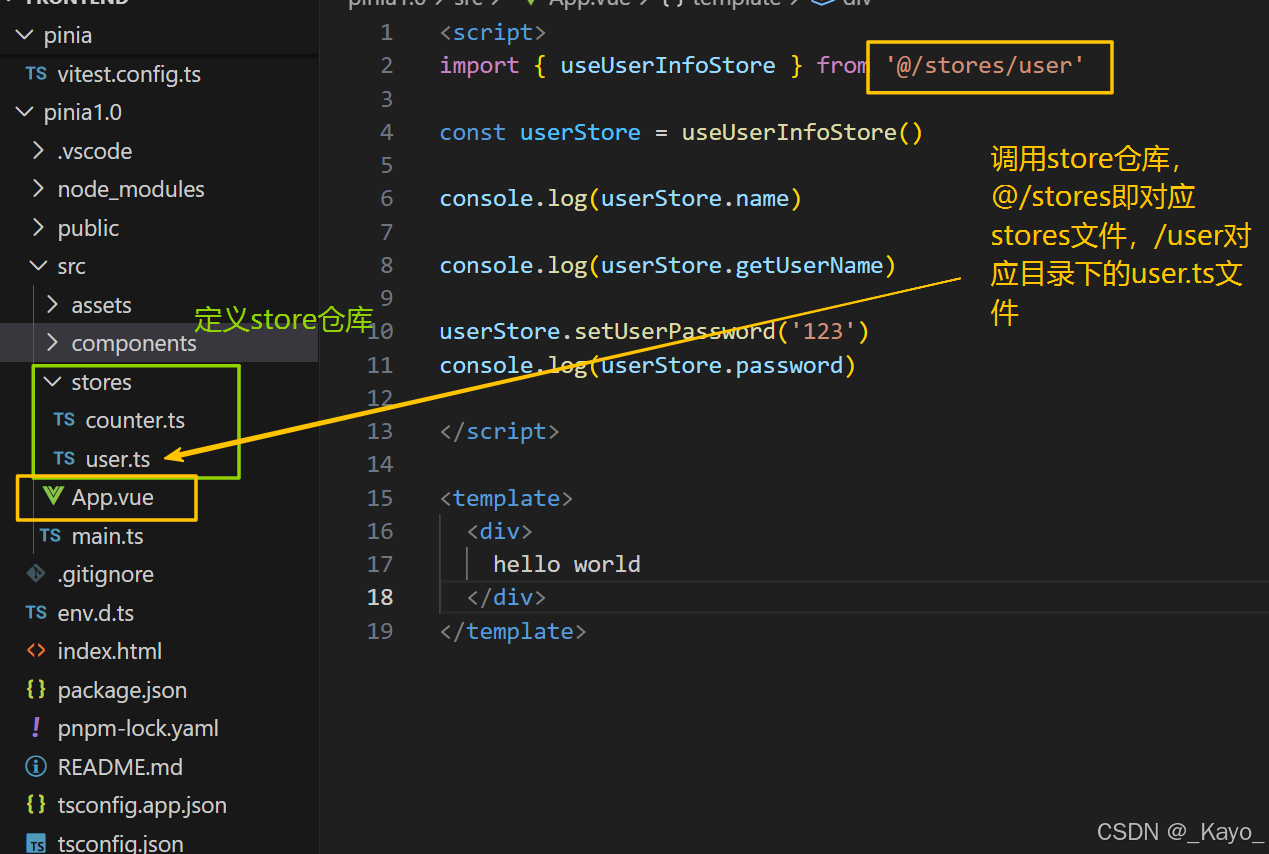Open tsconfig.json file
Image resolution: width=1269 pixels, height=854 pixels.
pos(120,844)
